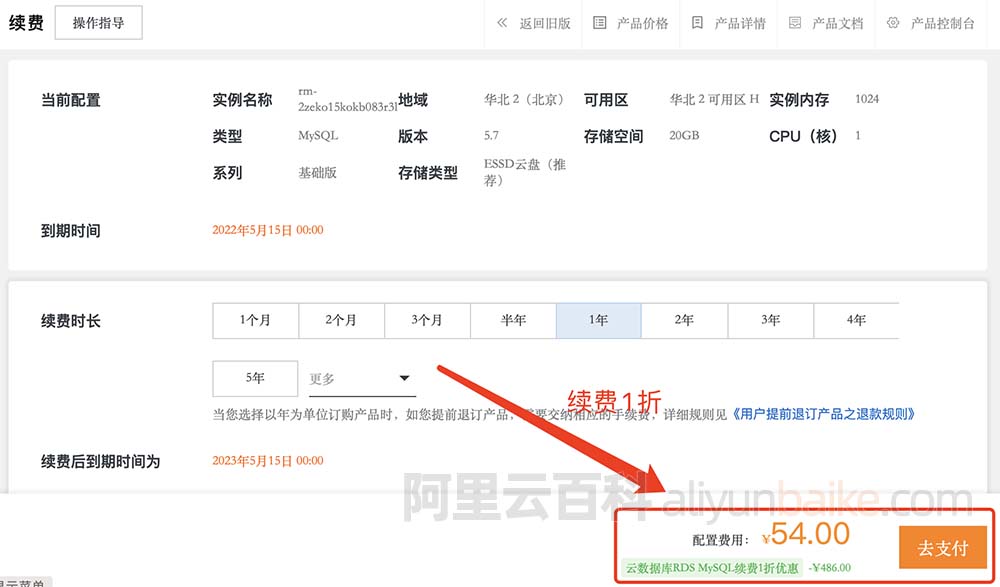
Task: Select the 1个月 renewal duration
Action: 255,321
